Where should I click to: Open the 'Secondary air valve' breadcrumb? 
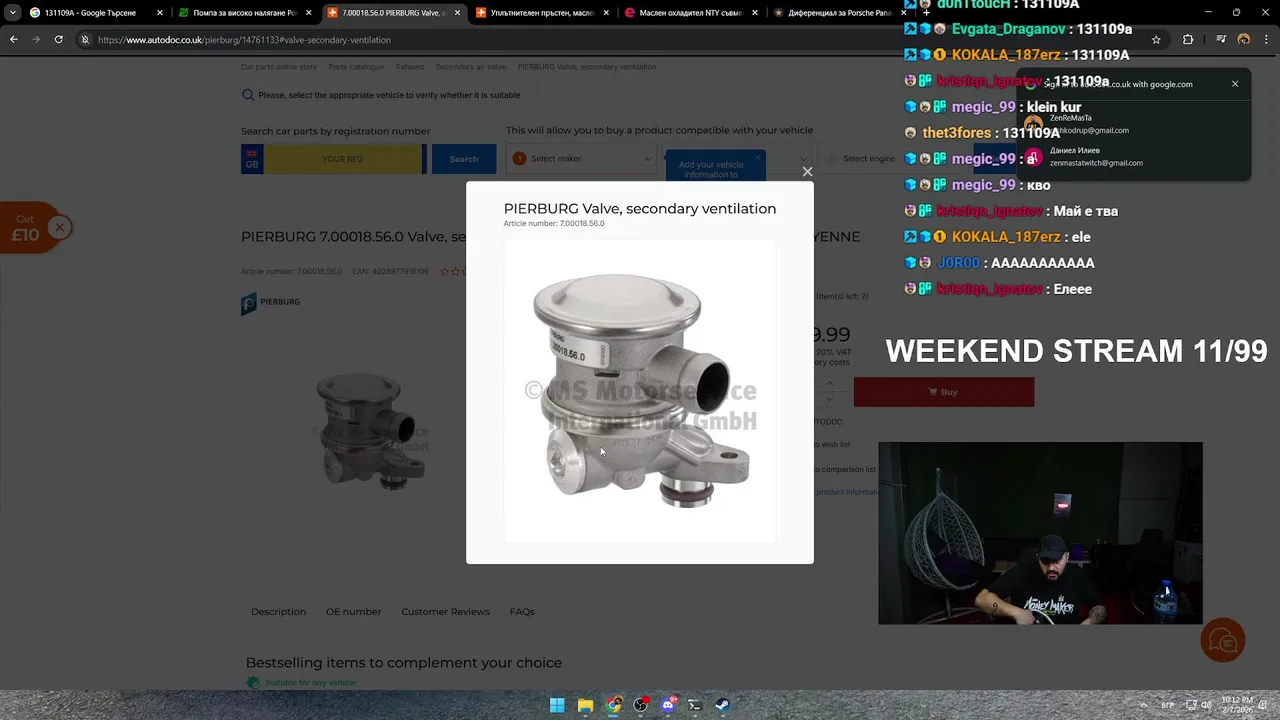click(470, 67)
